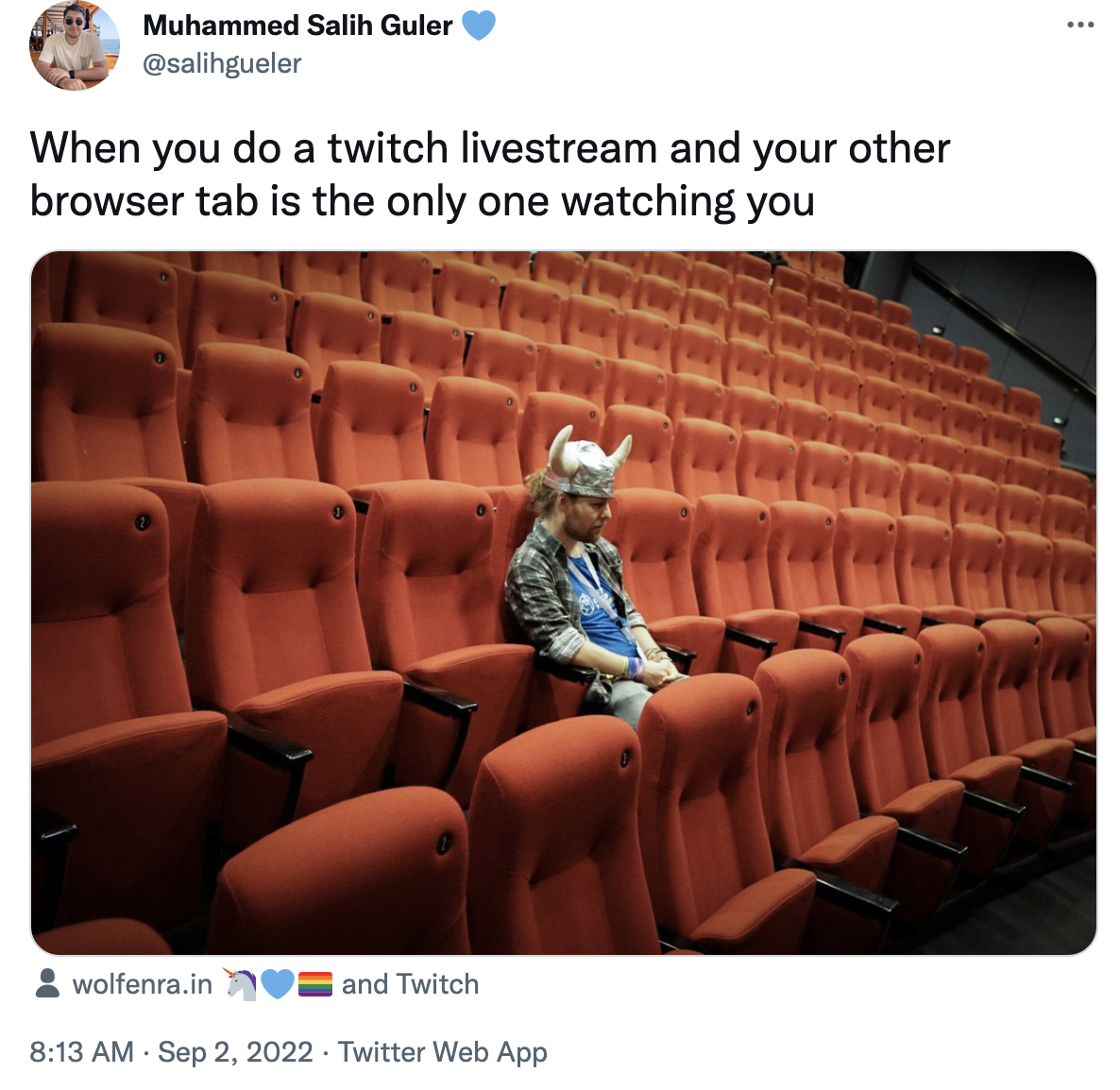Viewport: 1120px width, 1090px height.
Task: Visit the @salihgueler handle link
Action: pyautogui.click(x=222, y=63)
